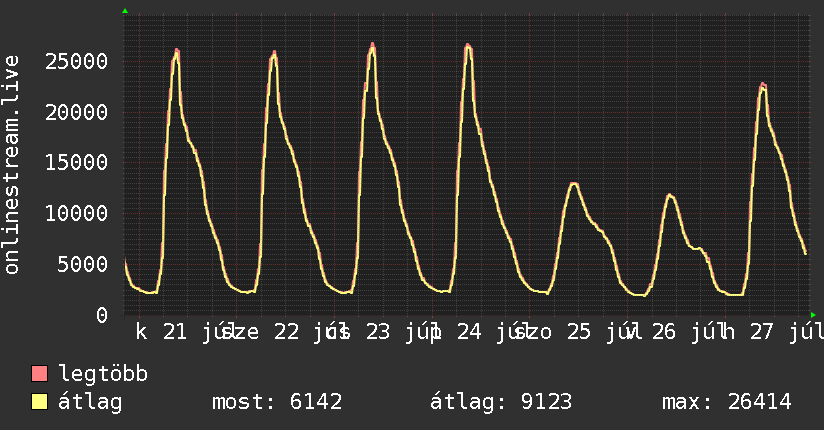
Task: Click the átlag legend label next to yellow swatch
Action: [90, 402]
